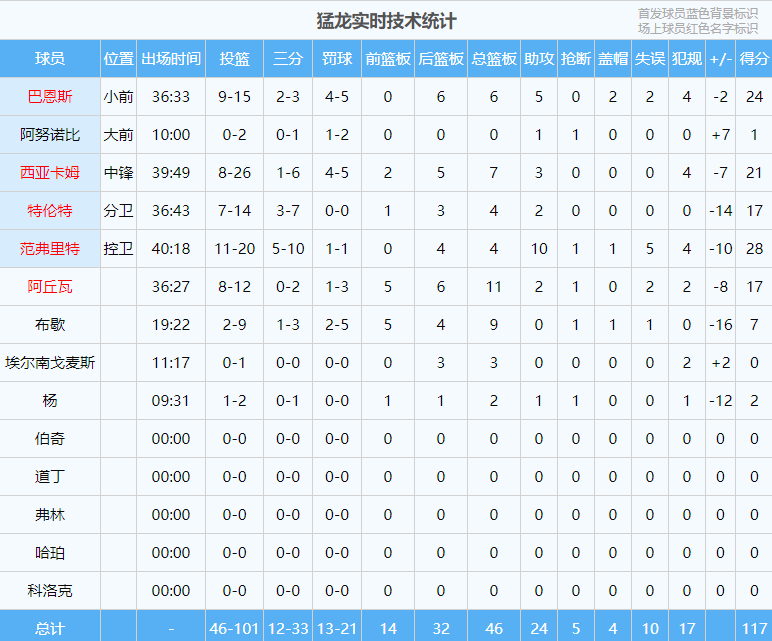Click total free throws 13-21
This screenshot has height=641, width=772.
coord(337,628)
